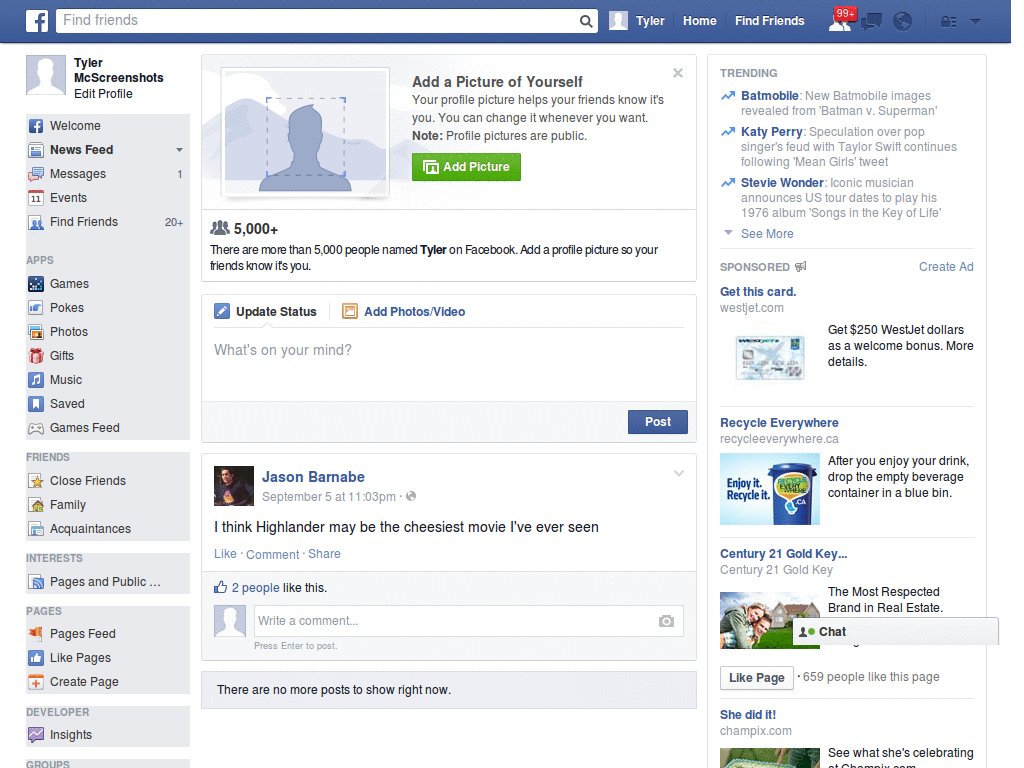Viewport: 1024px width, 768px height.
Task: Click the Write a comment field
Action: point(468,621)
